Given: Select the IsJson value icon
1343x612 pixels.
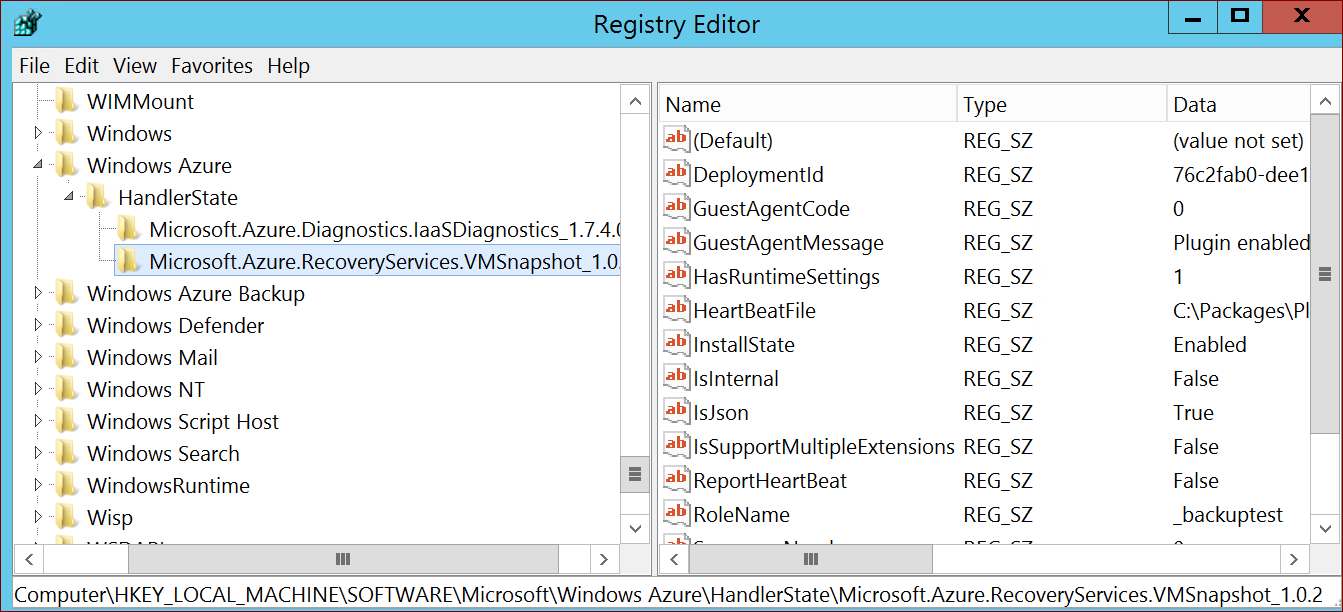Looking at the screenshot, I should pyautogui.click(x=677, y=412).
